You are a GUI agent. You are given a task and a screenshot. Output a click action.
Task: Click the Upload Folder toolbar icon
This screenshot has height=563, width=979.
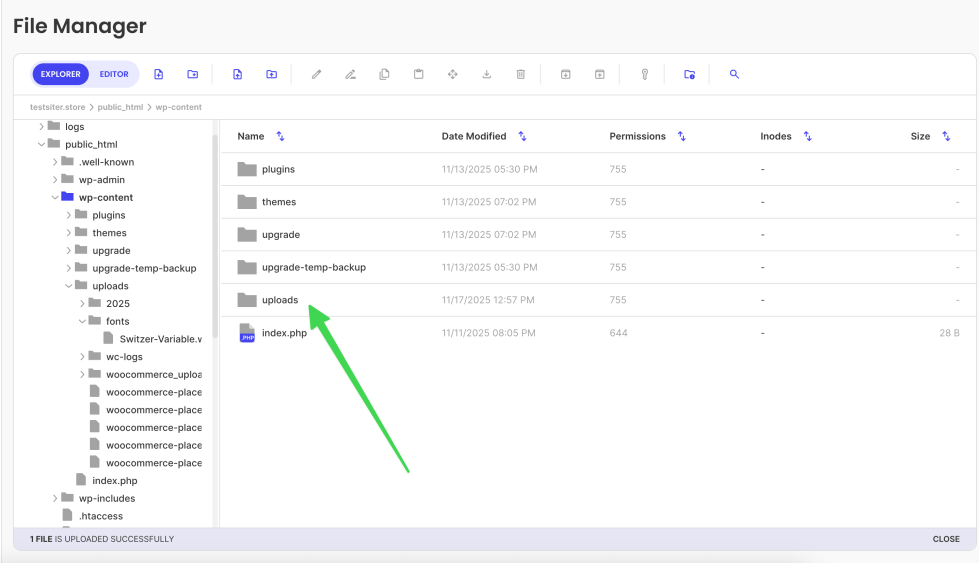[x=271, y=74]
